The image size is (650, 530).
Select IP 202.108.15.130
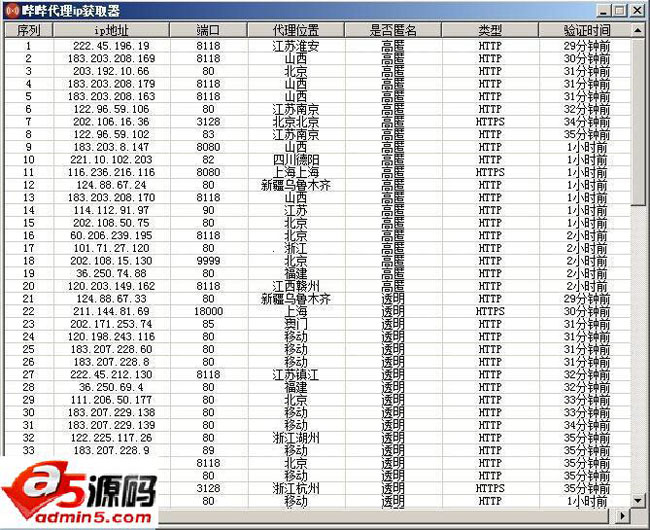pos(111,261)
